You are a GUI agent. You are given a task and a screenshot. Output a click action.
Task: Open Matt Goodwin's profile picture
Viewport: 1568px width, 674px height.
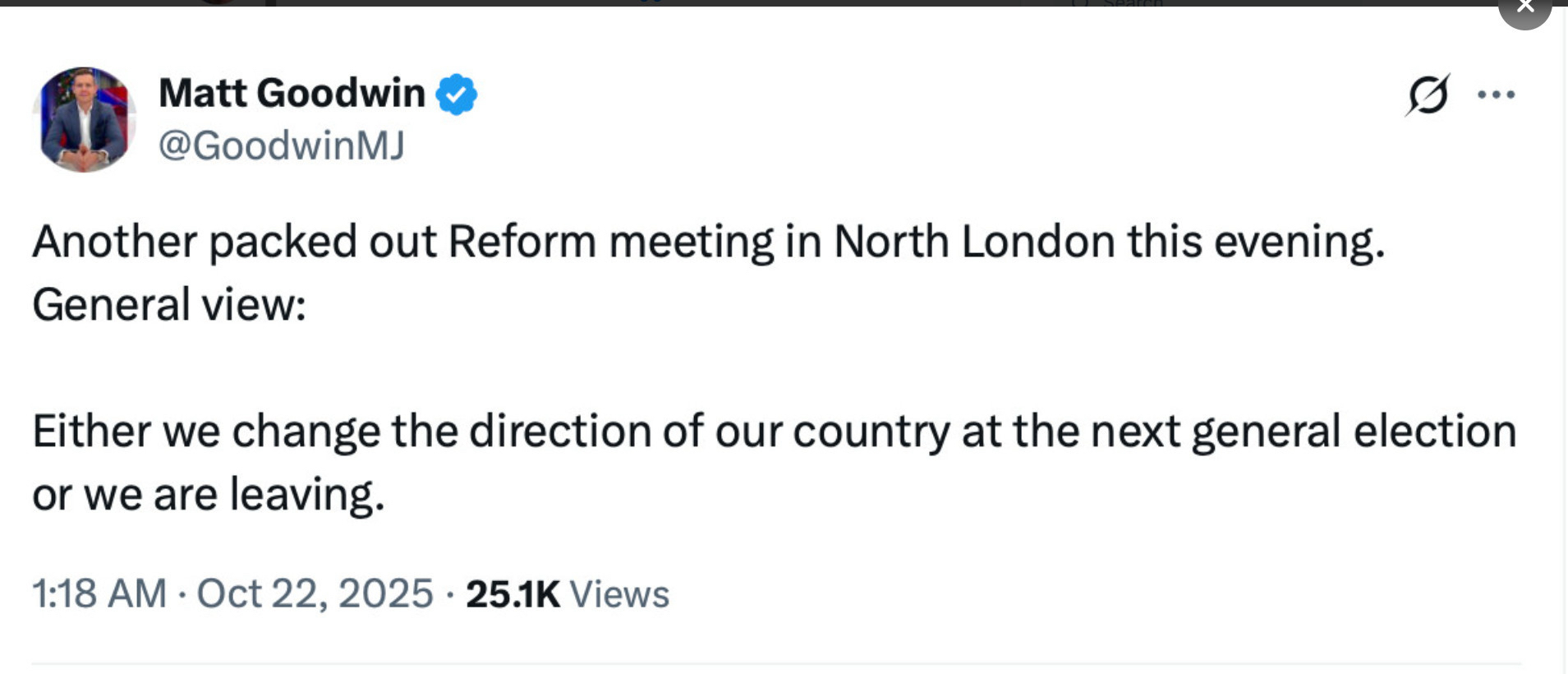coord(84,119)
